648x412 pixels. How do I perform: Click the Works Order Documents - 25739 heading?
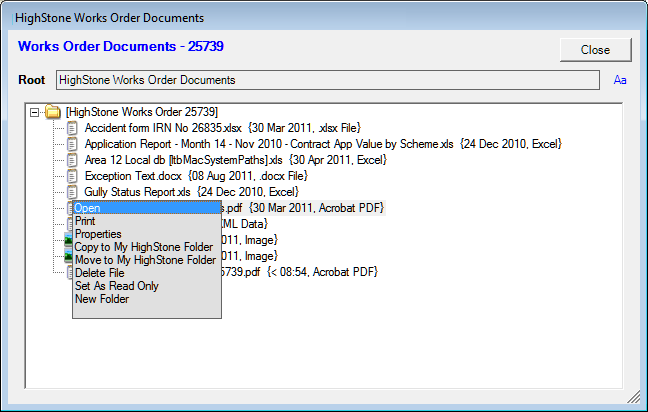pyautogui.click(x=121, y=46)
